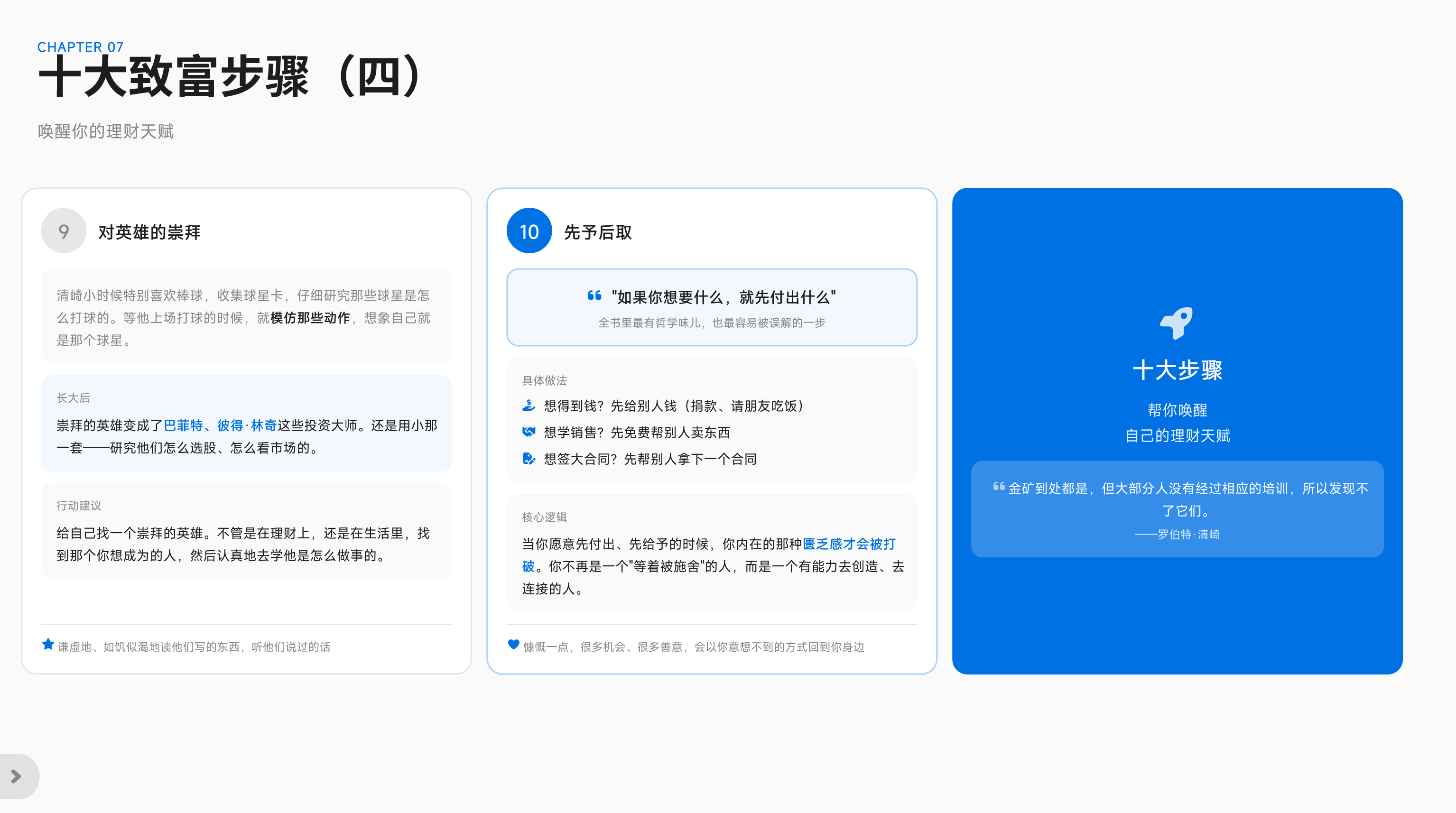Click the heading 对英雄的崇拜
Viewport: 1456px width, 813px height.
tap(149, 231)
